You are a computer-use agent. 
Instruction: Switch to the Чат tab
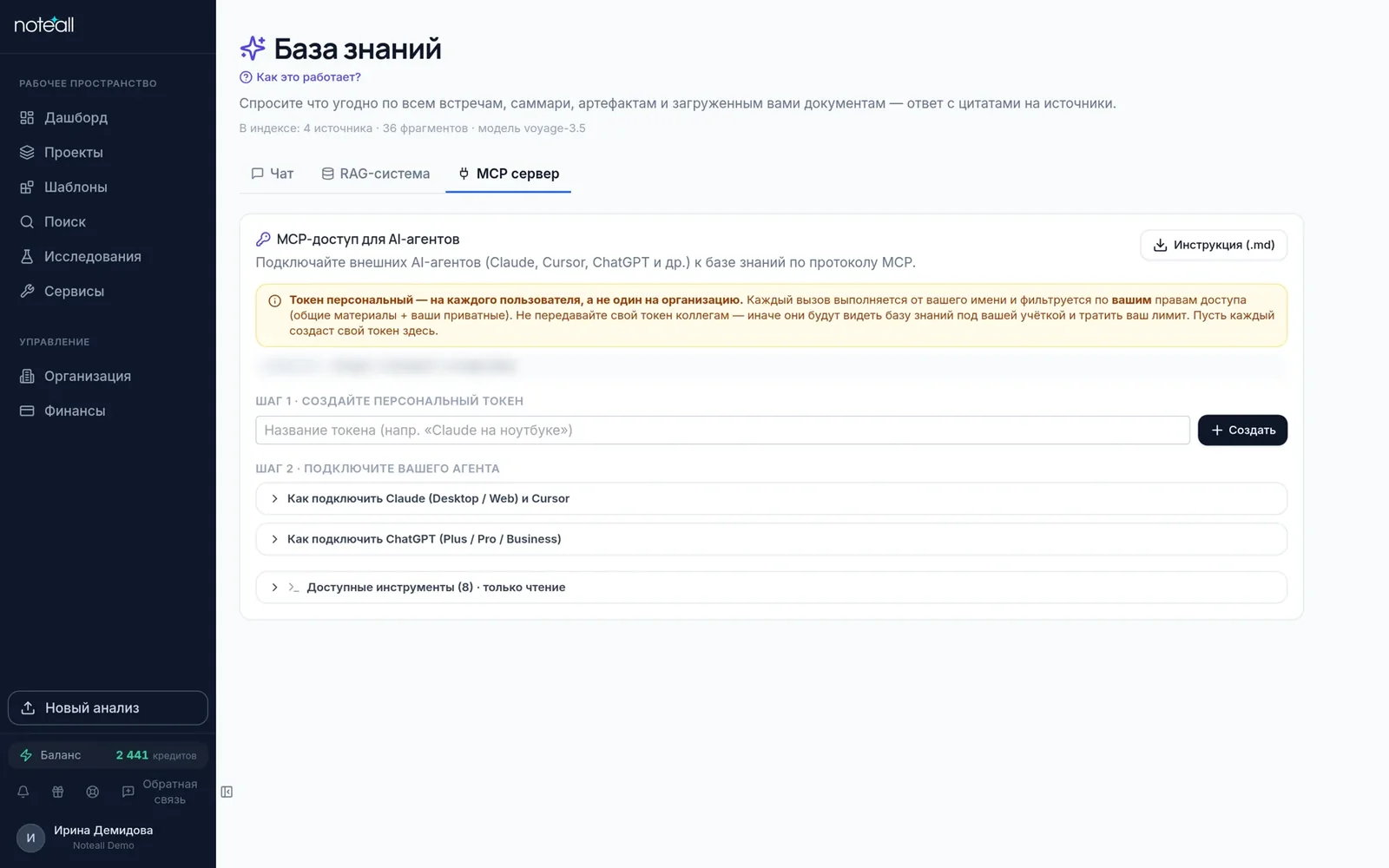tap(272, 174)
